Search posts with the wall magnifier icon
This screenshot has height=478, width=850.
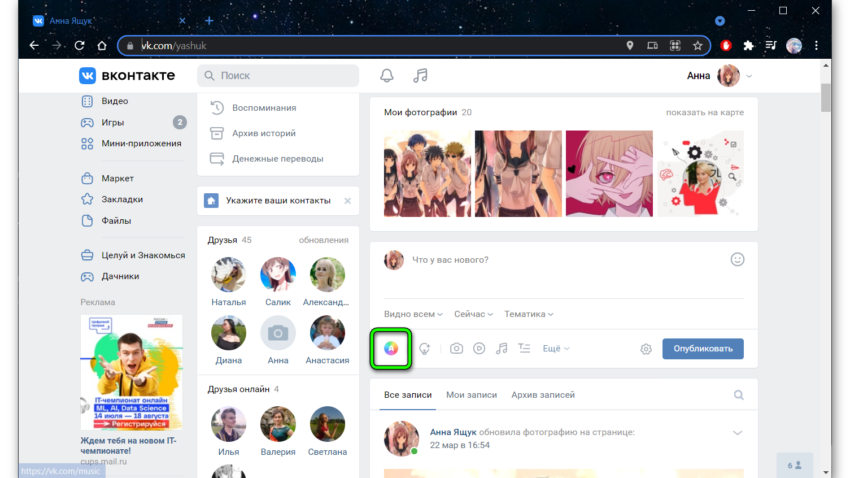tap(739, 395)
